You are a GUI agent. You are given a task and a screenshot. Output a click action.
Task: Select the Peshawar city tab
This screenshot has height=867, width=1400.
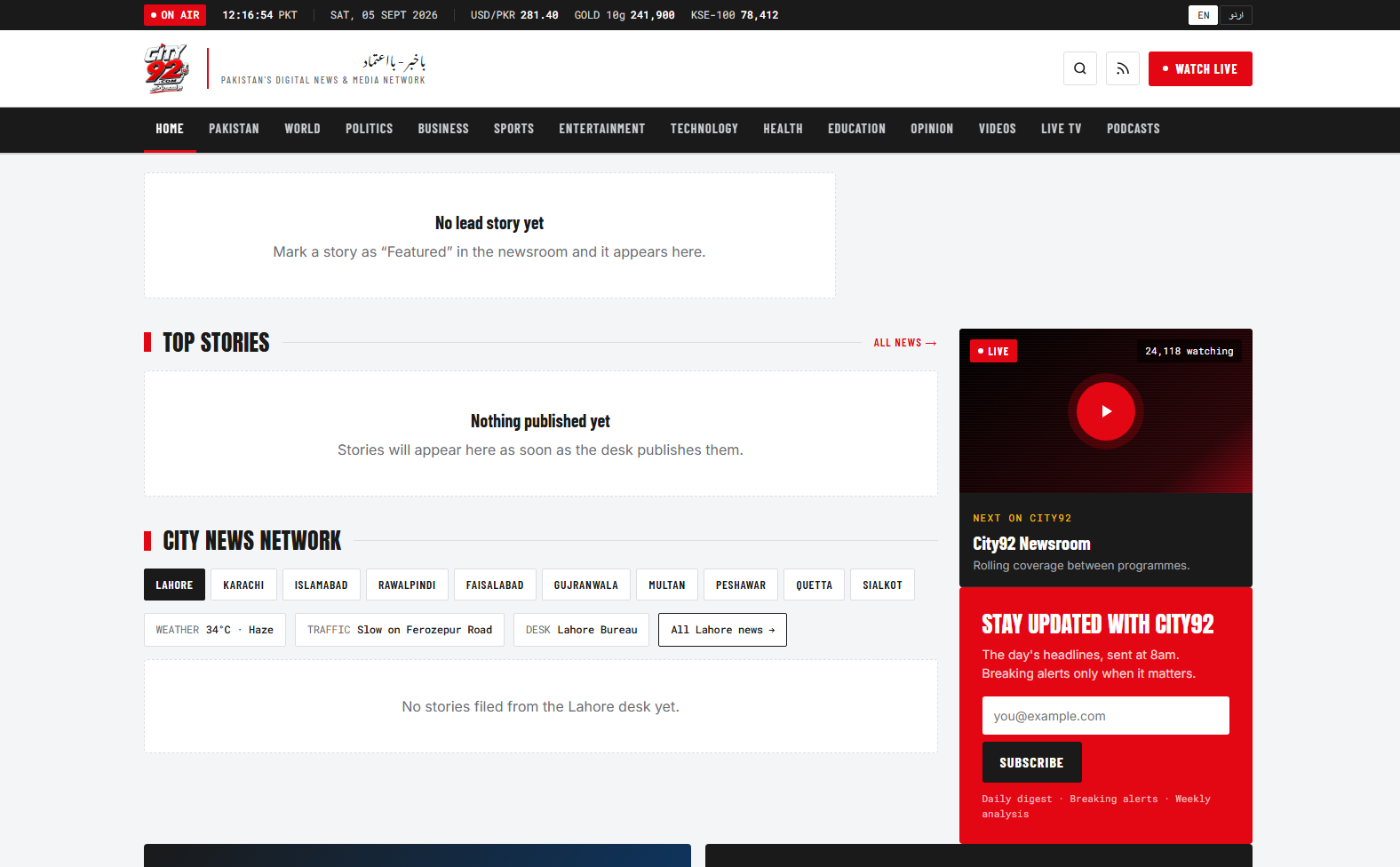point(740,585)
